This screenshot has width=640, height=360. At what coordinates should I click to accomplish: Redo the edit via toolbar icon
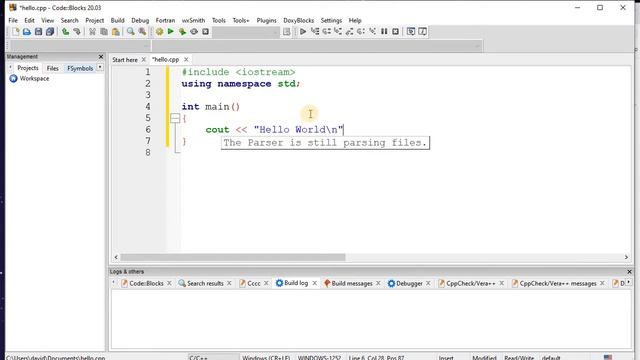point(77,31)
